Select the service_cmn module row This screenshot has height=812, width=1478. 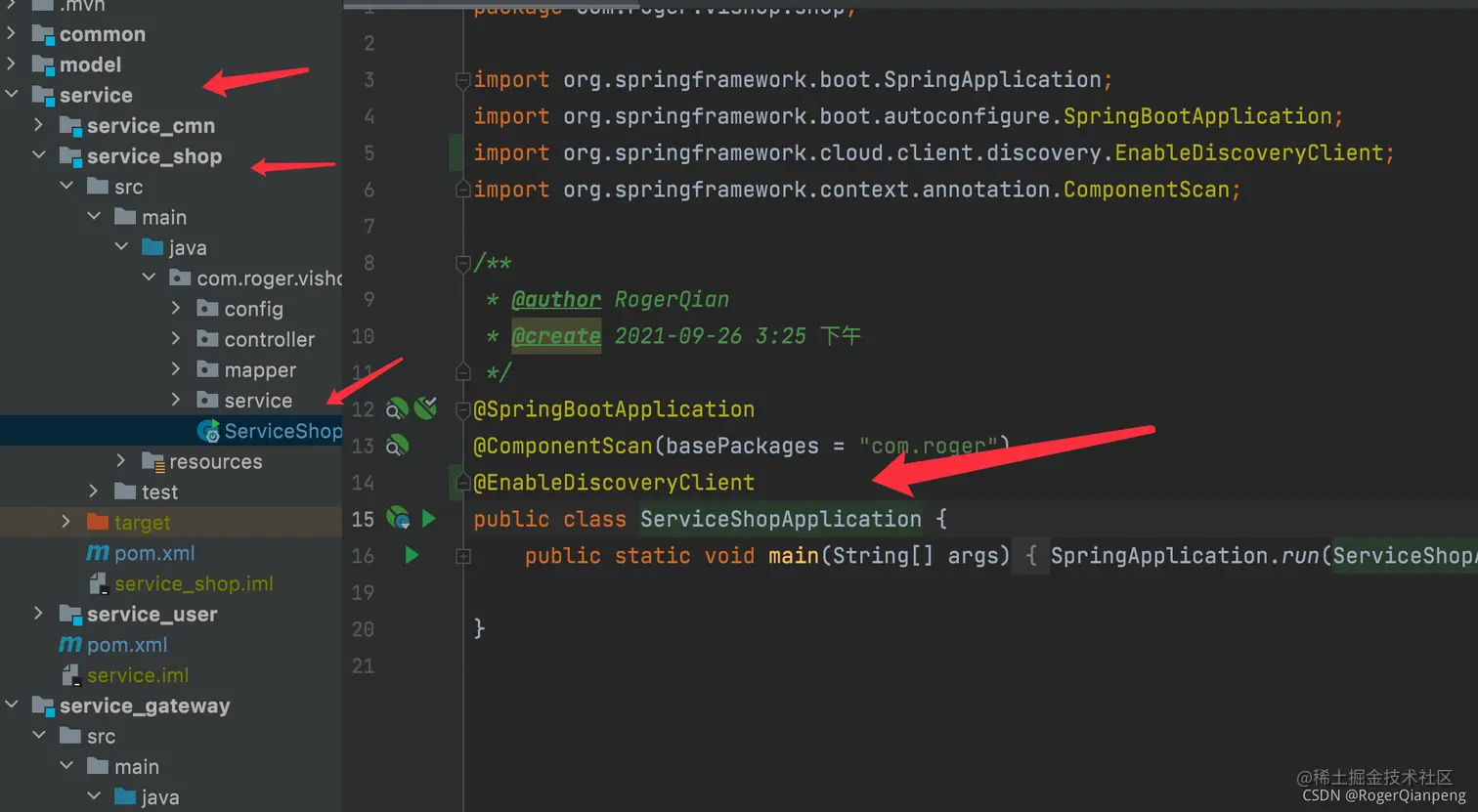click(171, 125)
